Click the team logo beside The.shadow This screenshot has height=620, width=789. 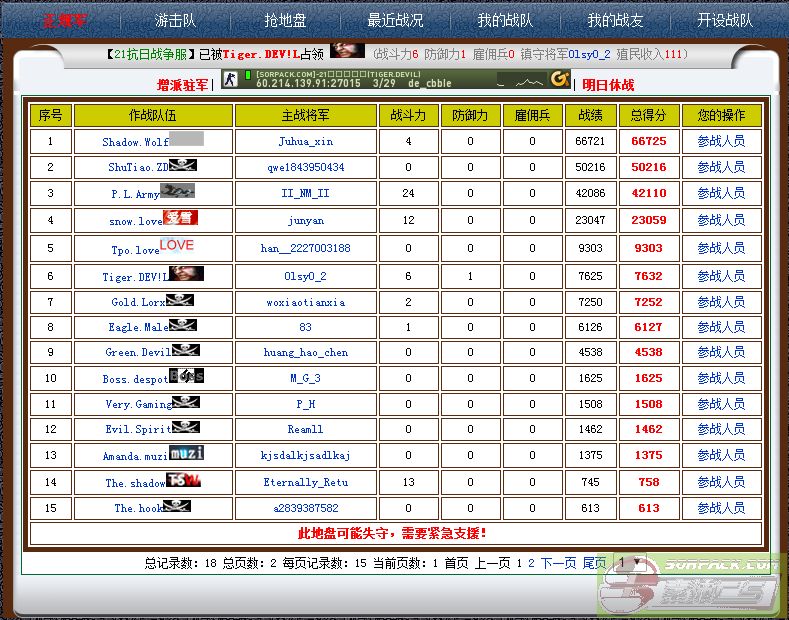pyautogui.click(x=183, y=481)
